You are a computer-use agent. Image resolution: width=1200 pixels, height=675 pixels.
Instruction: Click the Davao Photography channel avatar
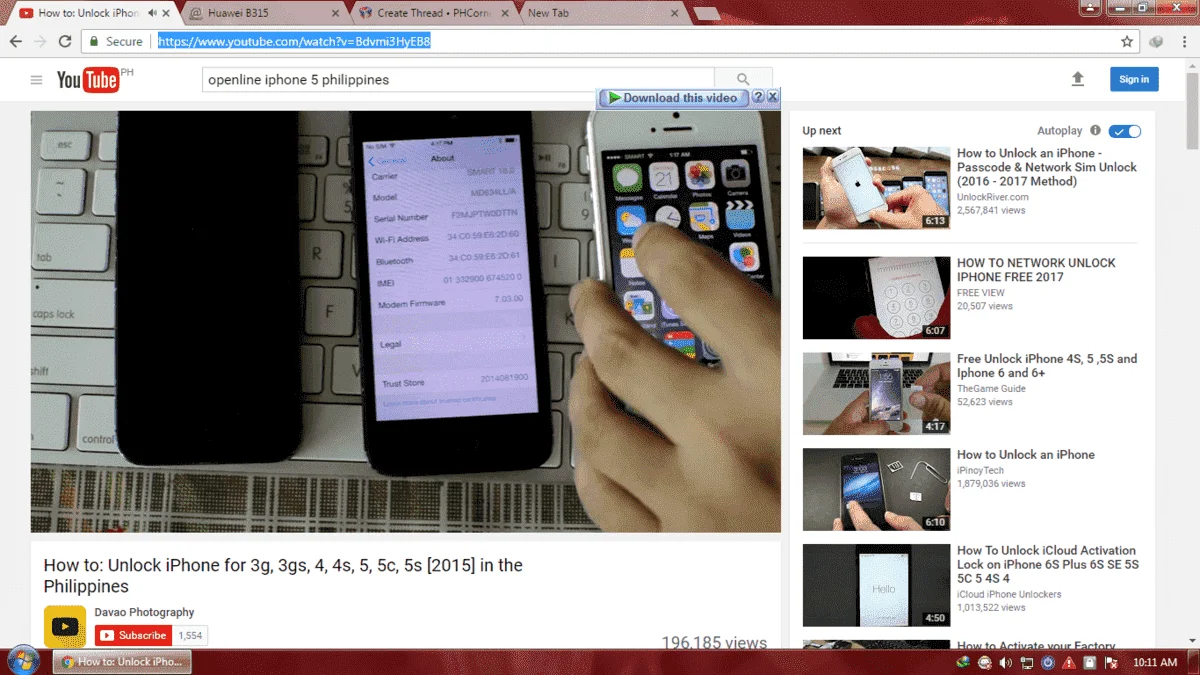(x=65, y=626)
